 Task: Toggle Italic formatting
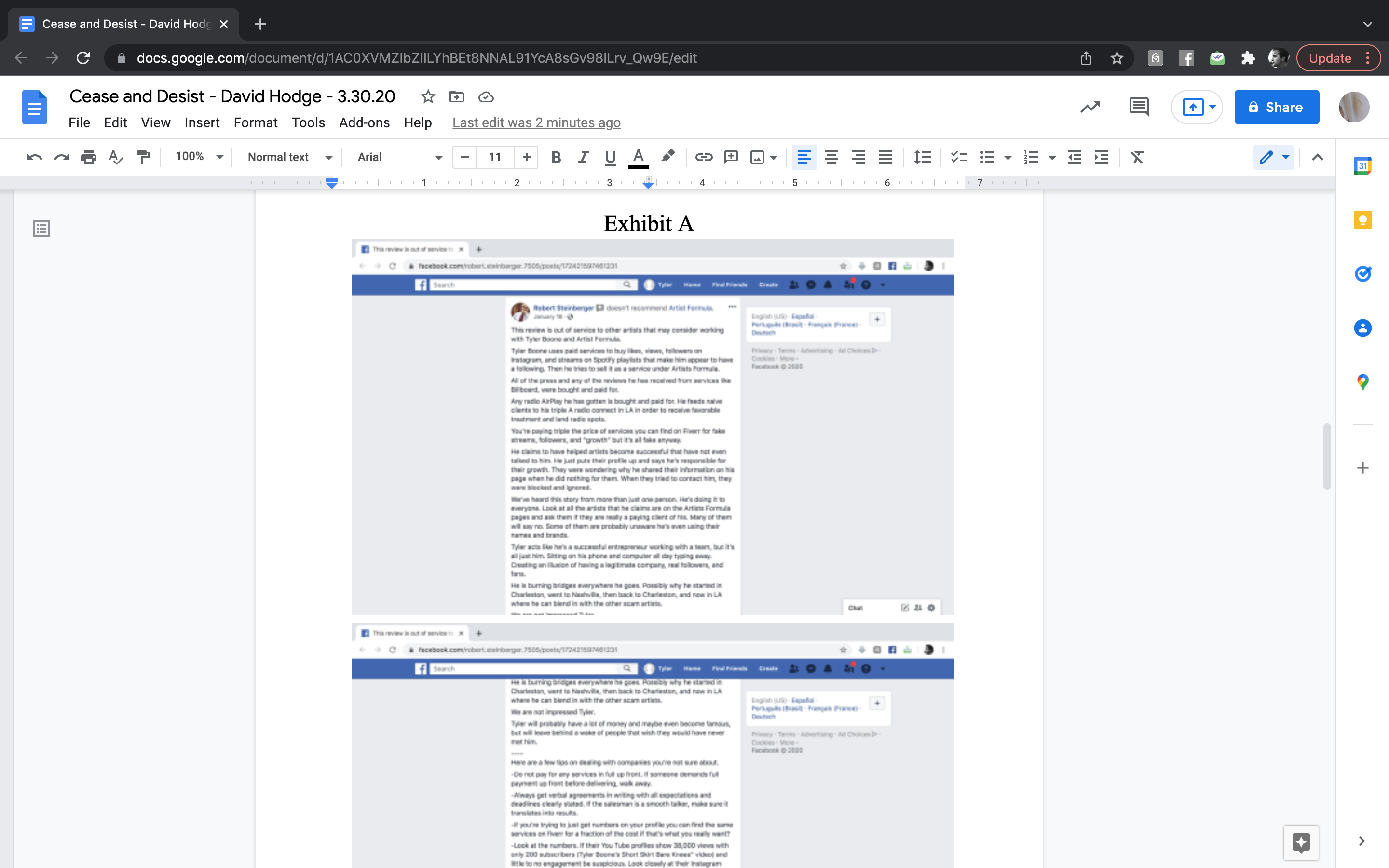coord(583,157)
